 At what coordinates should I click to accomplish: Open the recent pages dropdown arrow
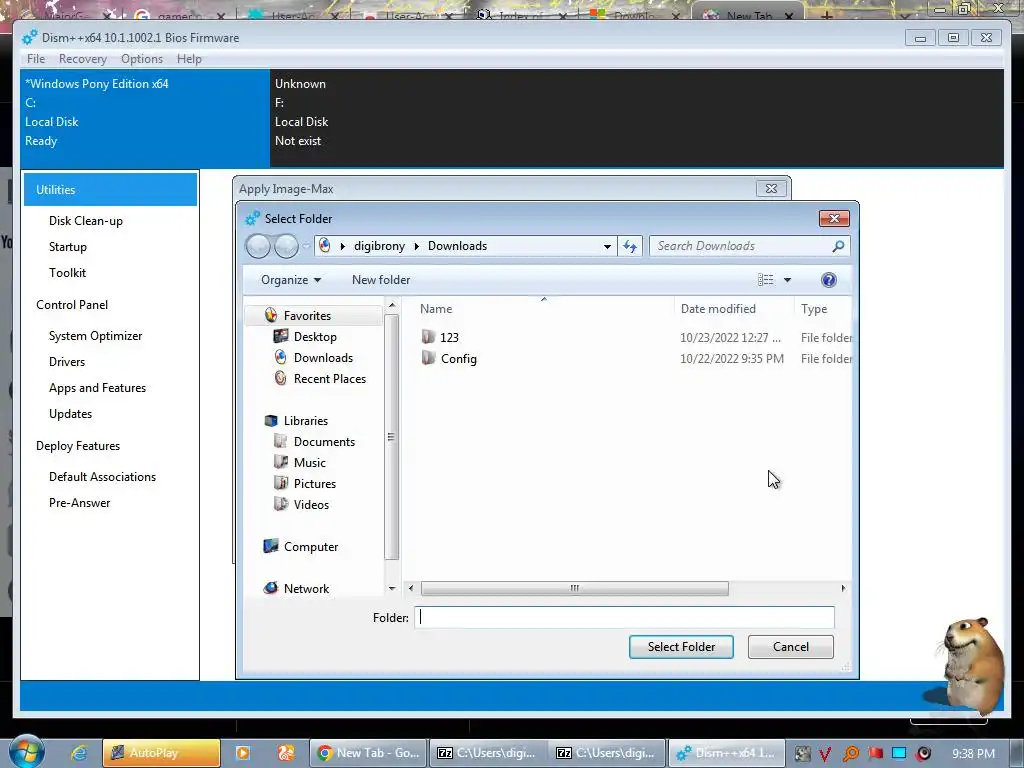coord(306,247)
